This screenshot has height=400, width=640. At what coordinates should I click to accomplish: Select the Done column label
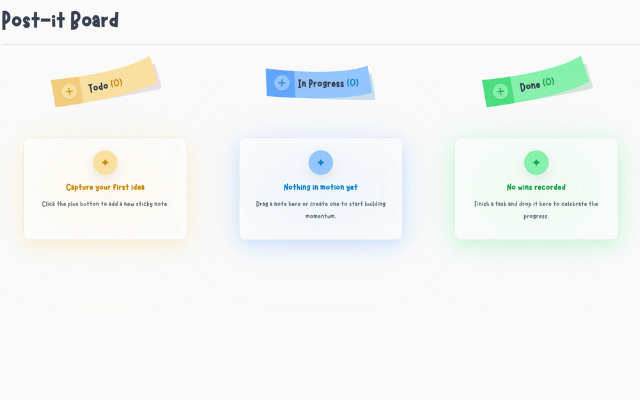[x=530, y=86]
